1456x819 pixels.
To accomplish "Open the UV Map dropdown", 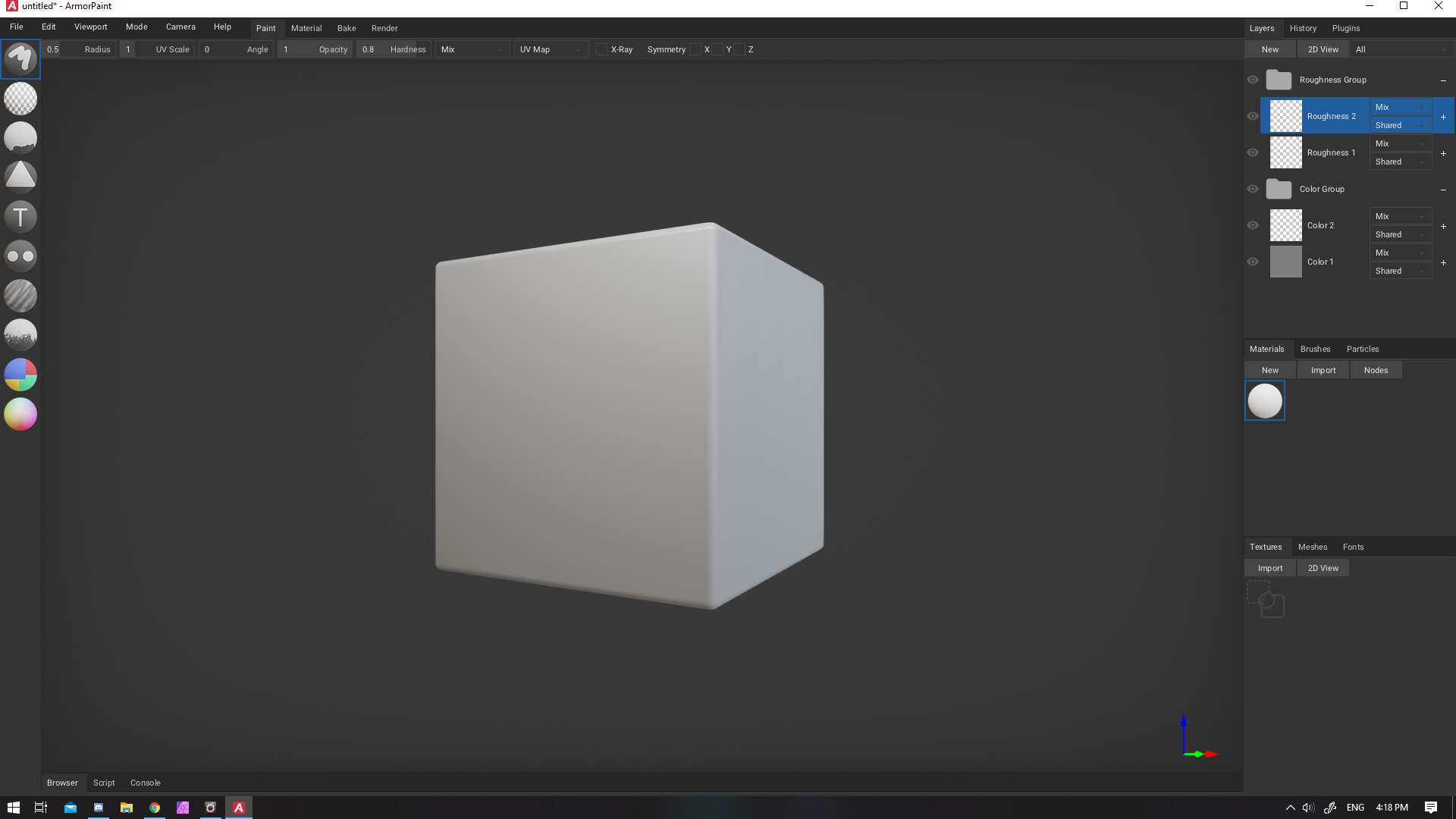I will (551, 49).
